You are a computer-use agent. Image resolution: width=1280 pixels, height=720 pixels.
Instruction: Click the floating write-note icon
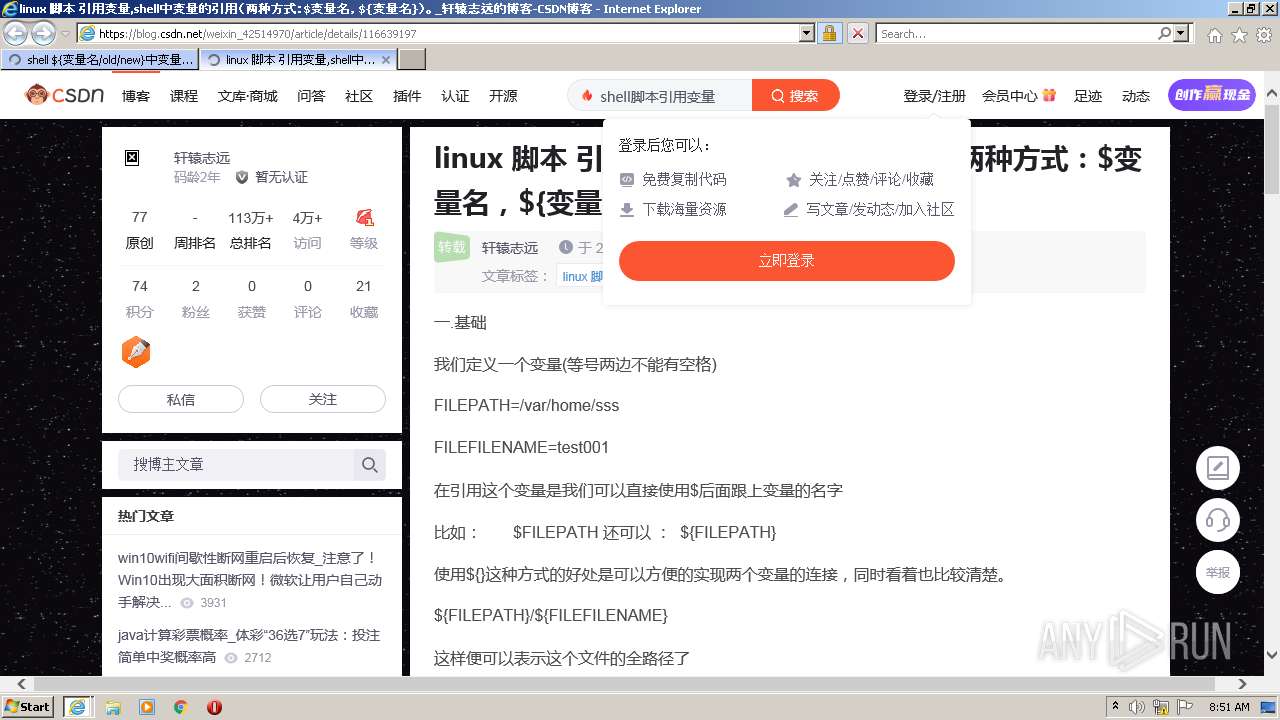[1218, 467]
